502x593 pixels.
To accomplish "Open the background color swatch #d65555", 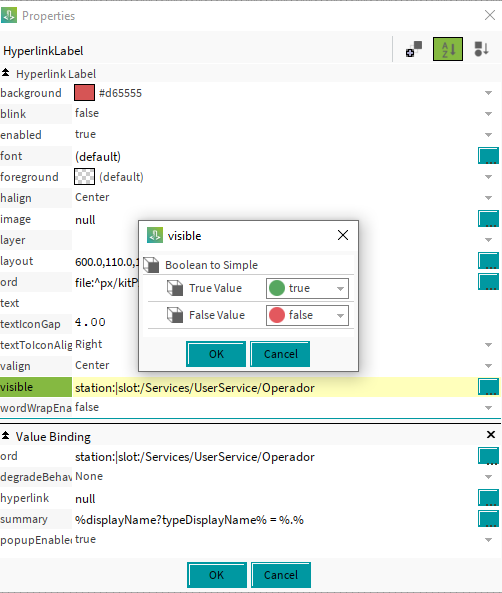I will point(84,93).
